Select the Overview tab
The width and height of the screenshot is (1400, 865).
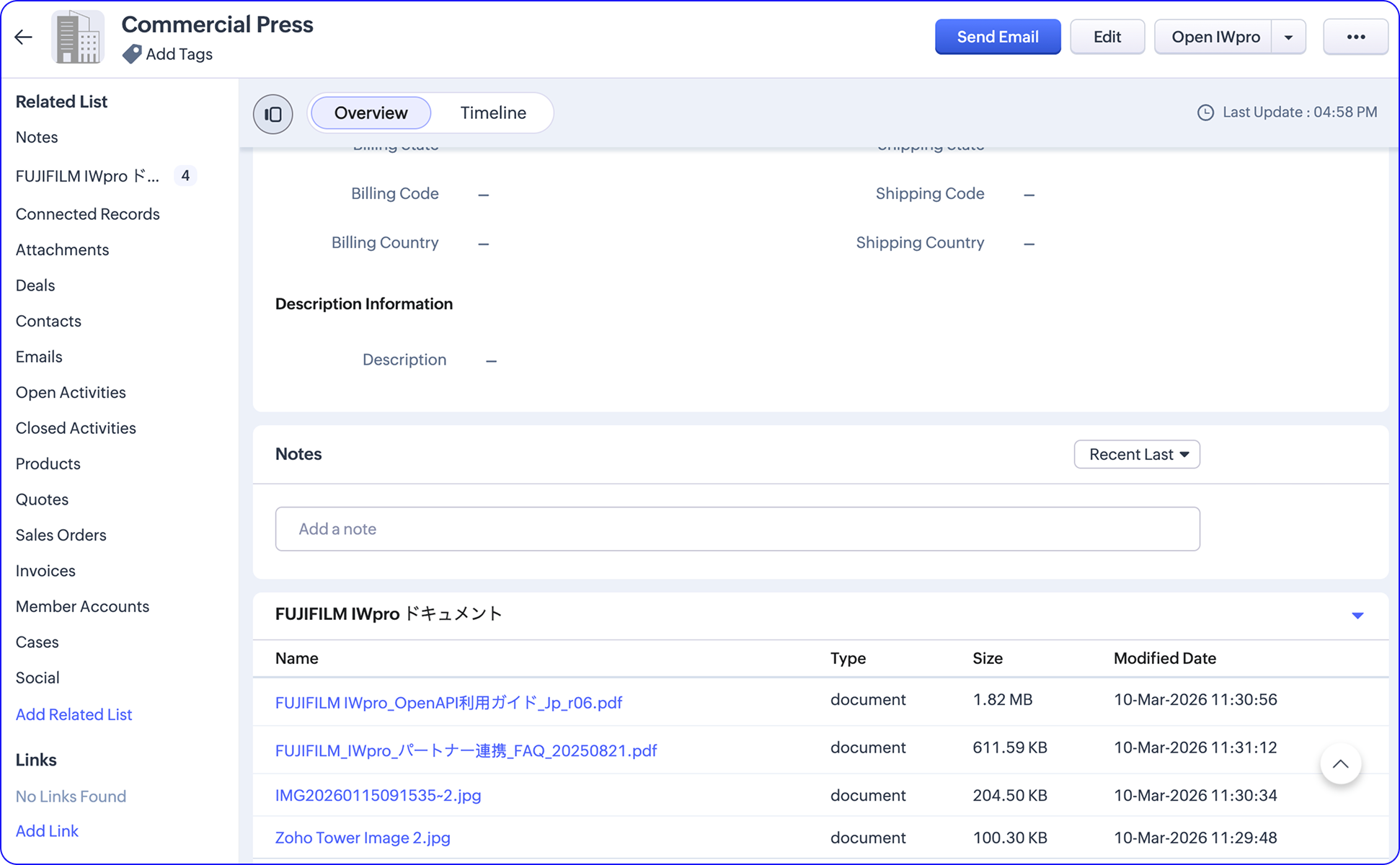click(371, 113)
